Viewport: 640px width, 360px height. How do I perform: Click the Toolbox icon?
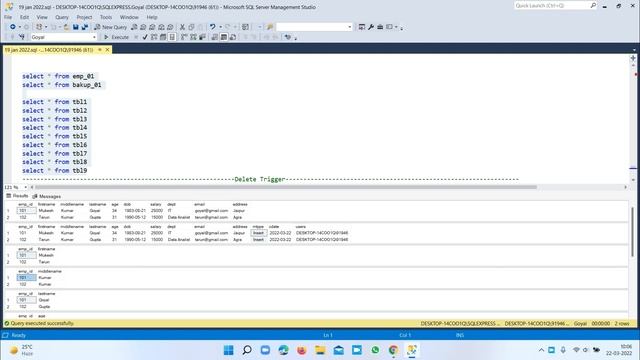pyautogui.click(x=380, y=27)
